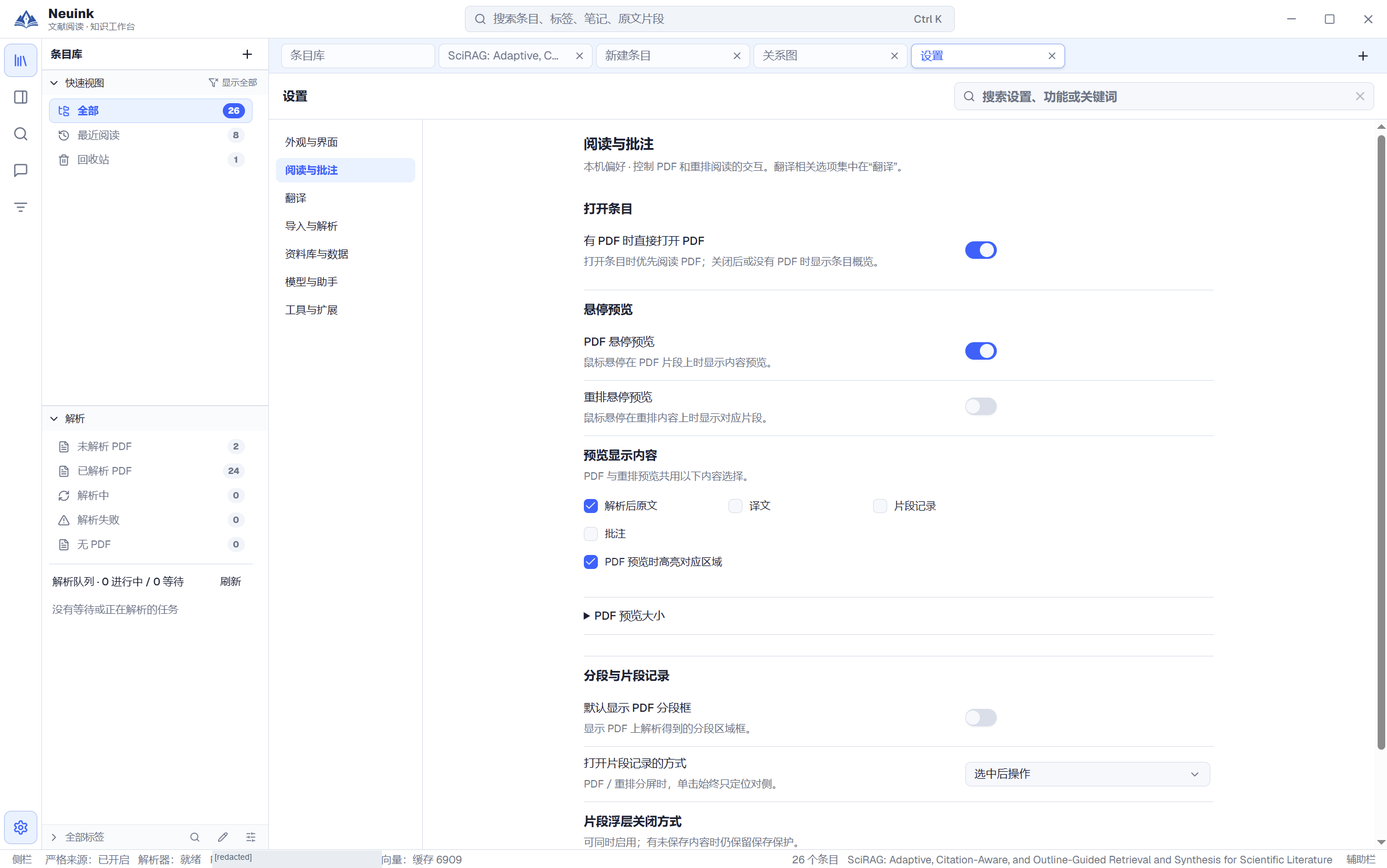Screen dimensions: 1387x868
Task: Edit tags with the pencil icon
Action: pos(223,837)
